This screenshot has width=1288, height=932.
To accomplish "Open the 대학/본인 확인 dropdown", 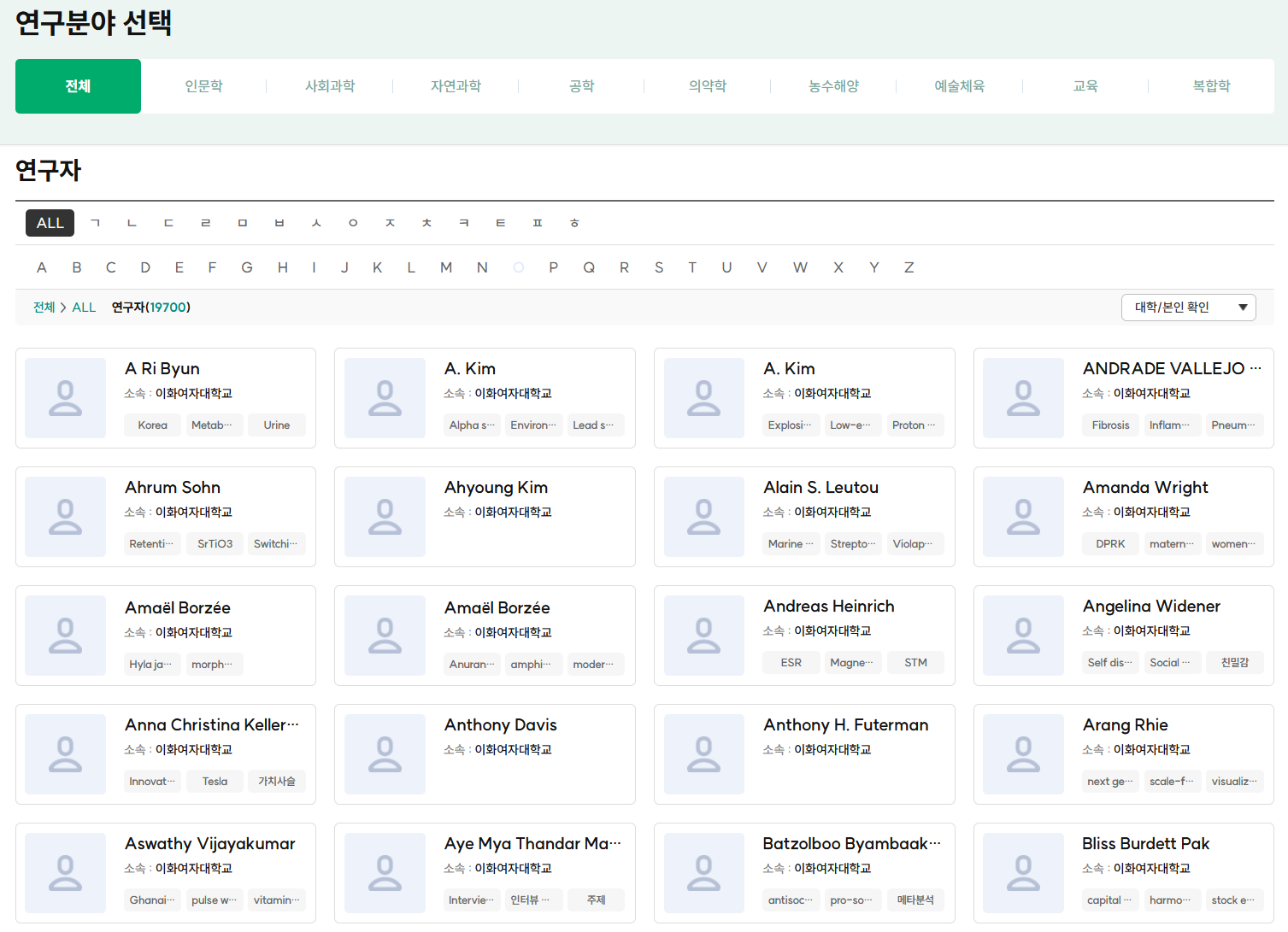I will 1188,308.
